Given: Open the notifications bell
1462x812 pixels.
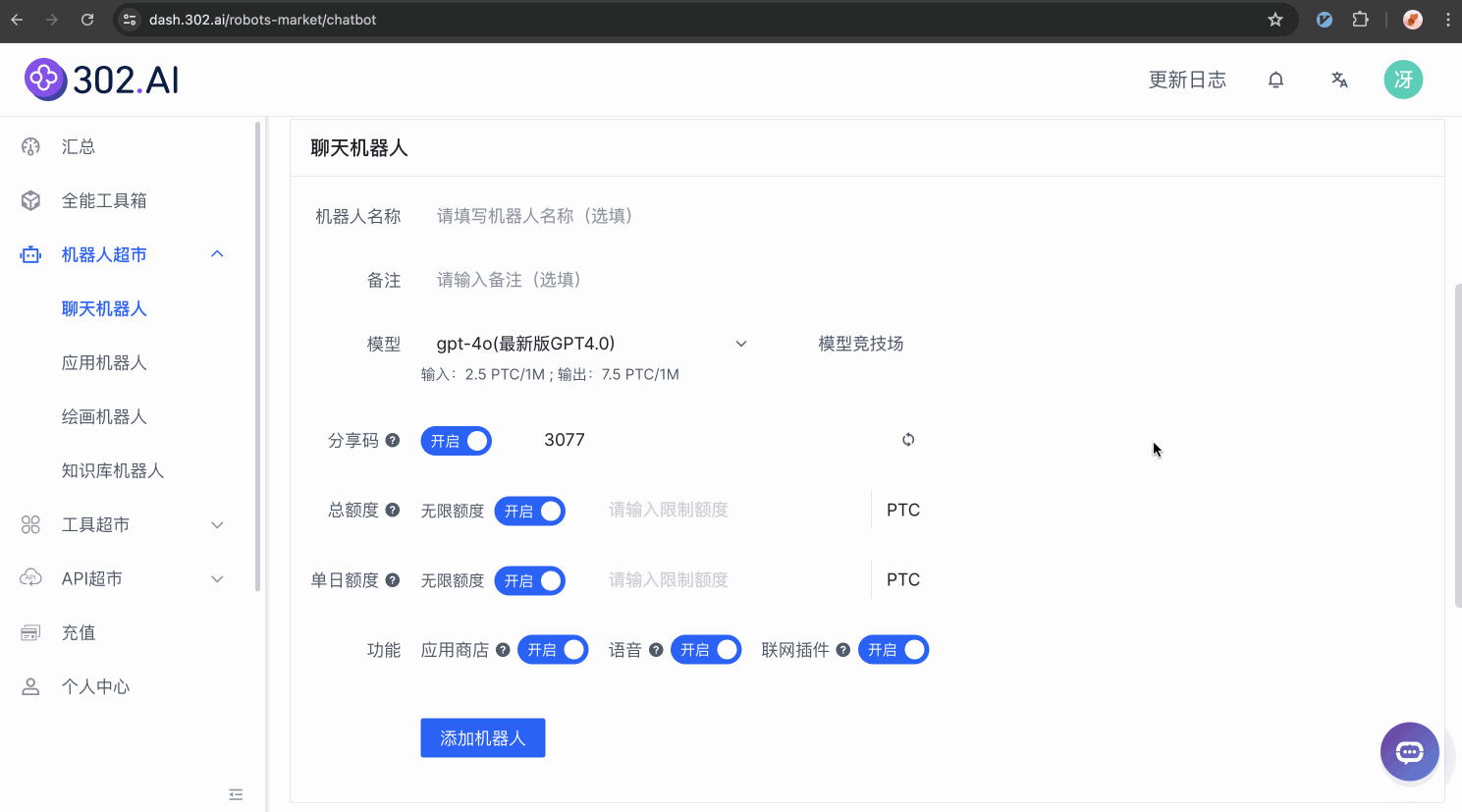Looking at the screenshot, I should pos(1275,80).
